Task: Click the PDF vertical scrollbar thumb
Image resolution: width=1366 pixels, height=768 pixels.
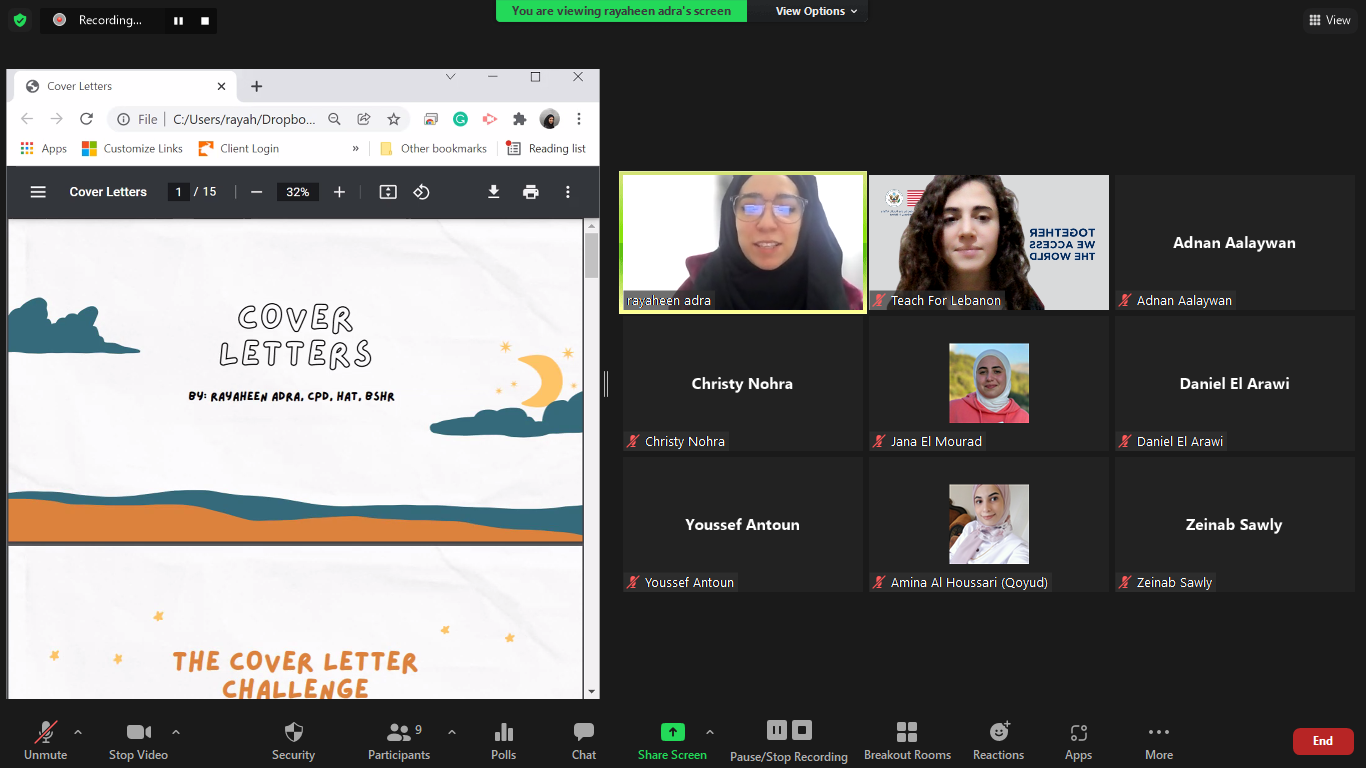Action: point(592,256)
